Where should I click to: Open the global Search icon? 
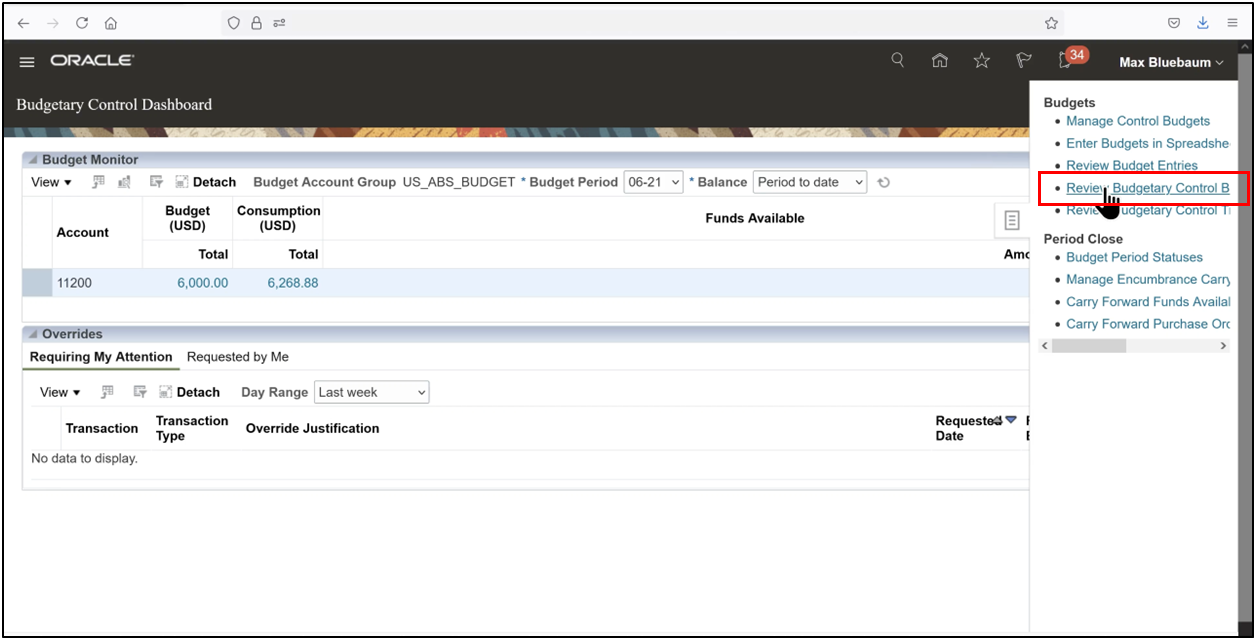click(x=897, y=60)
